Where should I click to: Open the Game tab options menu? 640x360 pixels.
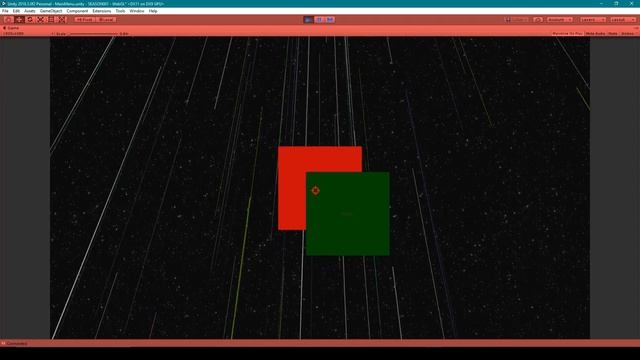pyautogui.click(x=636, y=28)
